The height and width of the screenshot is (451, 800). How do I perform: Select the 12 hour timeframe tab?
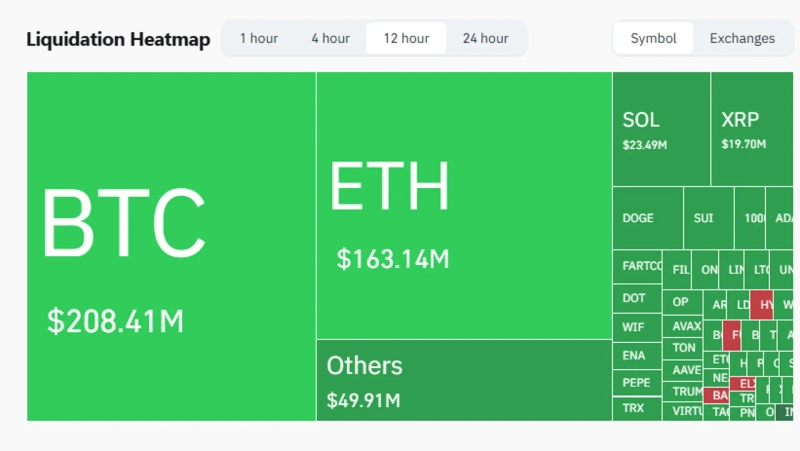(x=406, y=38)
